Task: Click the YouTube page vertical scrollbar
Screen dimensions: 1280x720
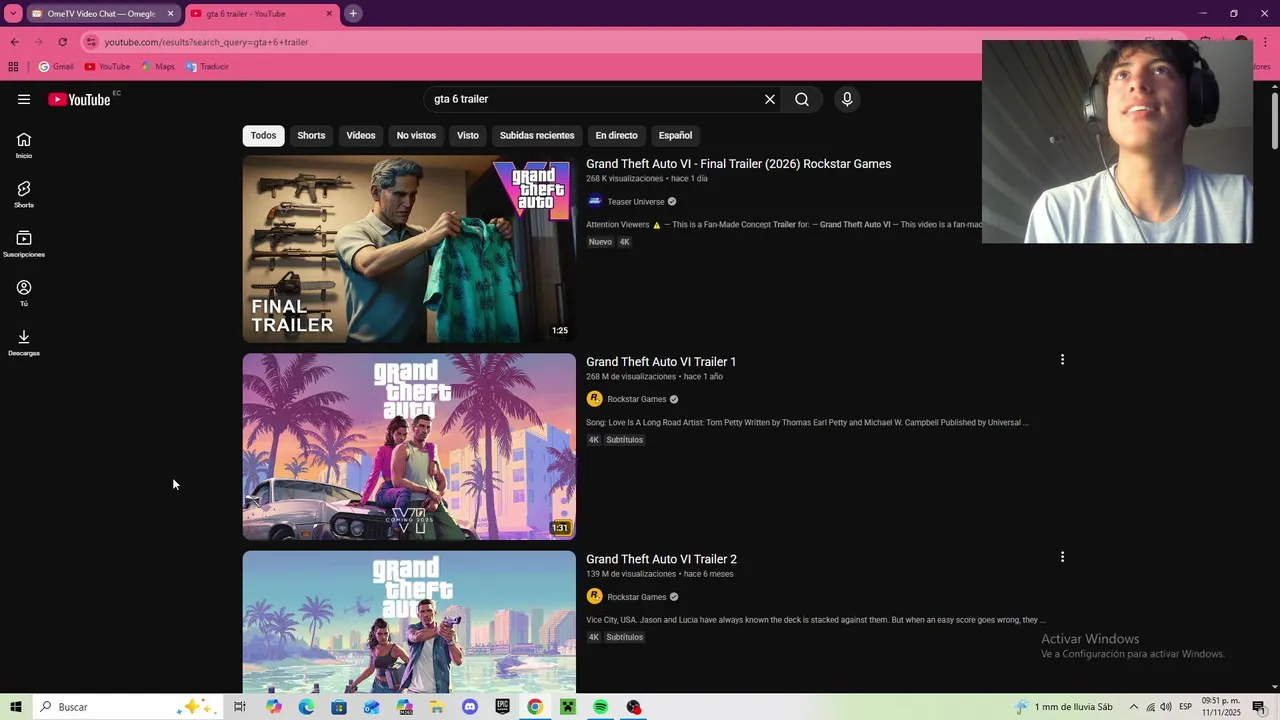Action: tap(1275, 120)
